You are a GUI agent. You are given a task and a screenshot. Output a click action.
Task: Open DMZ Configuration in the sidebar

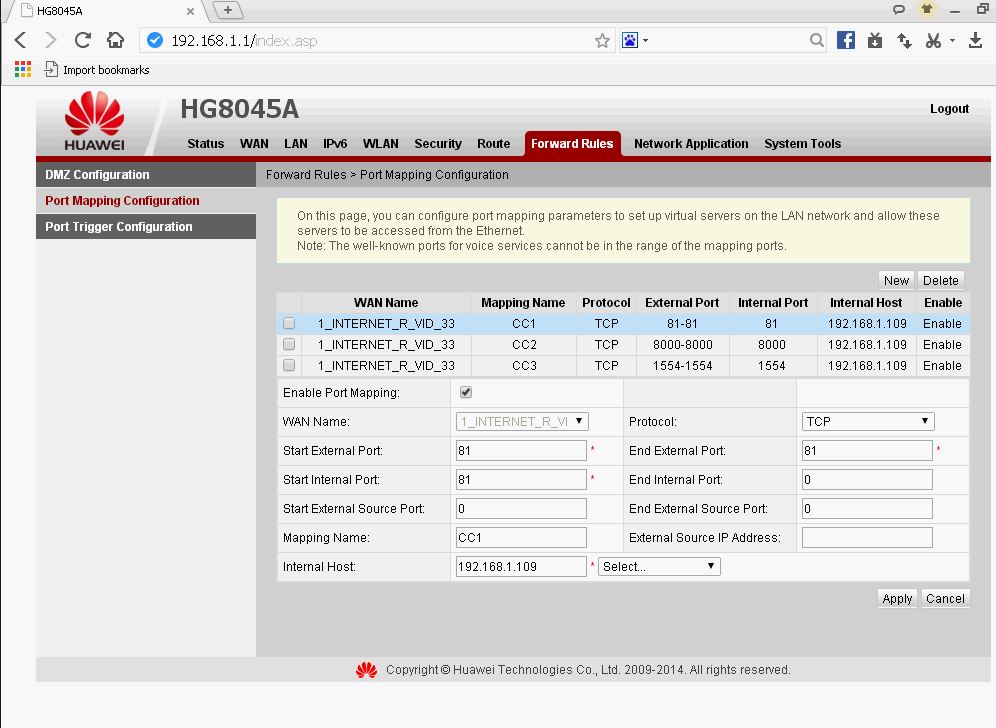pos(146,175)
